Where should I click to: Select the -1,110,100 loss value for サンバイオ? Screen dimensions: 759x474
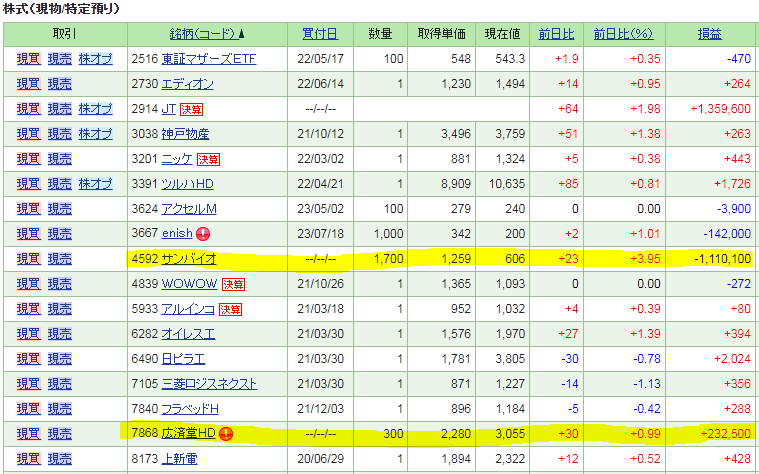[723, 260]
